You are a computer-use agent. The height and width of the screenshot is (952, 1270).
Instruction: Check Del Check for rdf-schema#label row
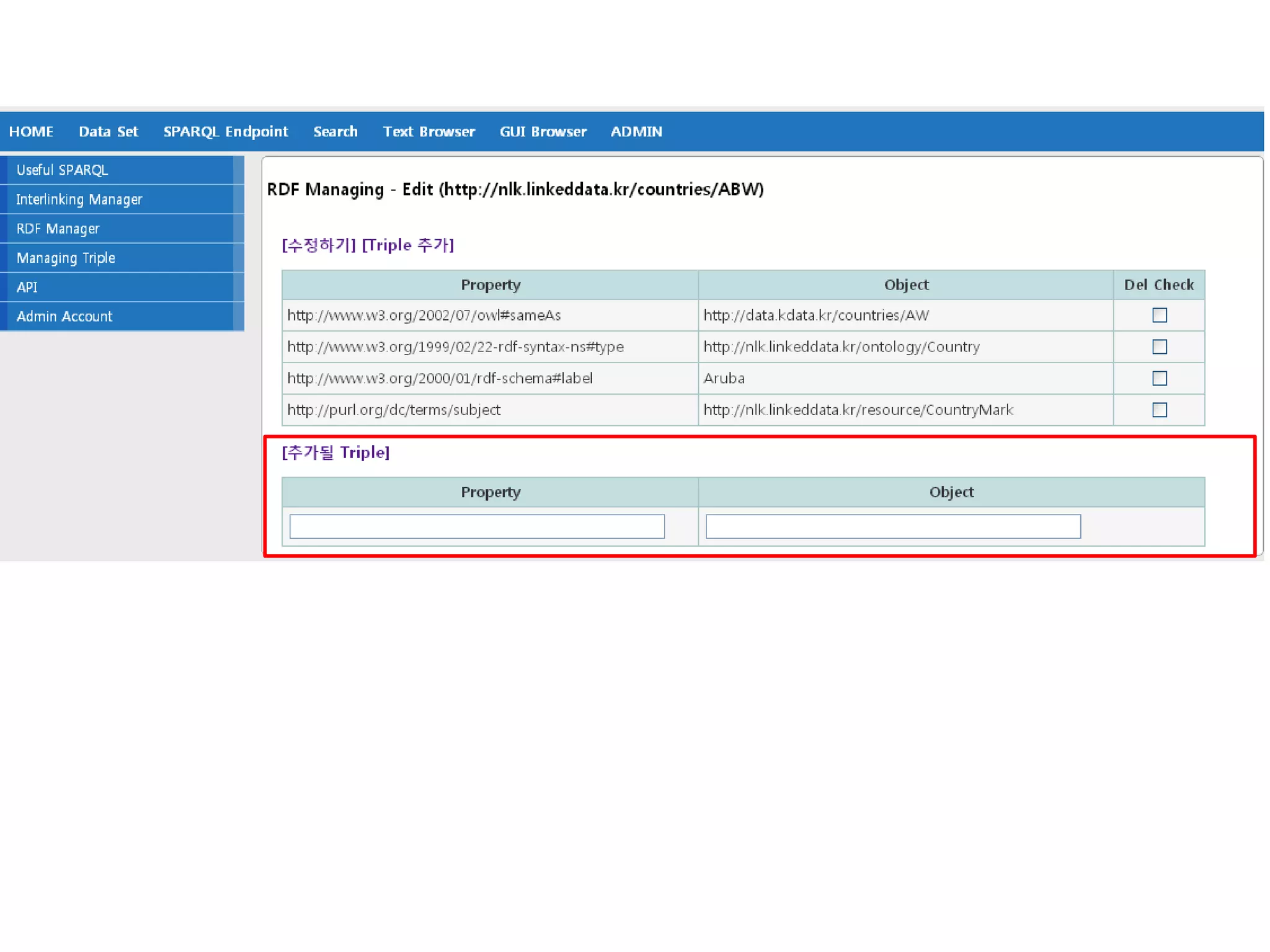[x=1159, y=379]
